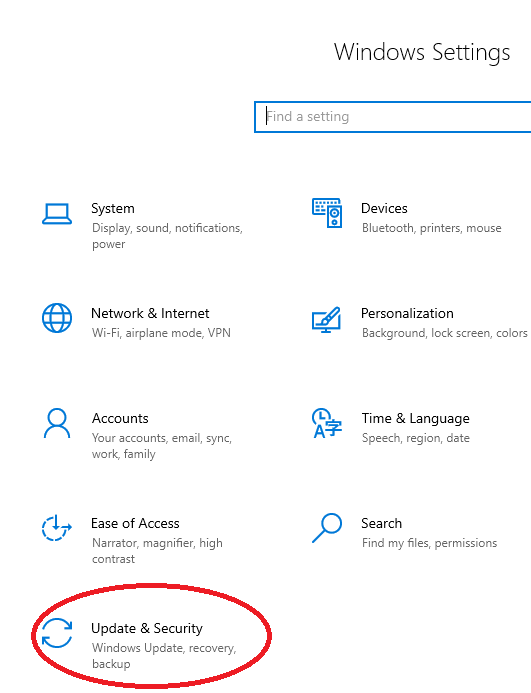The image size is (531, 693).
Task: Click inside the Find a setting box
Action: click(393, 117)
